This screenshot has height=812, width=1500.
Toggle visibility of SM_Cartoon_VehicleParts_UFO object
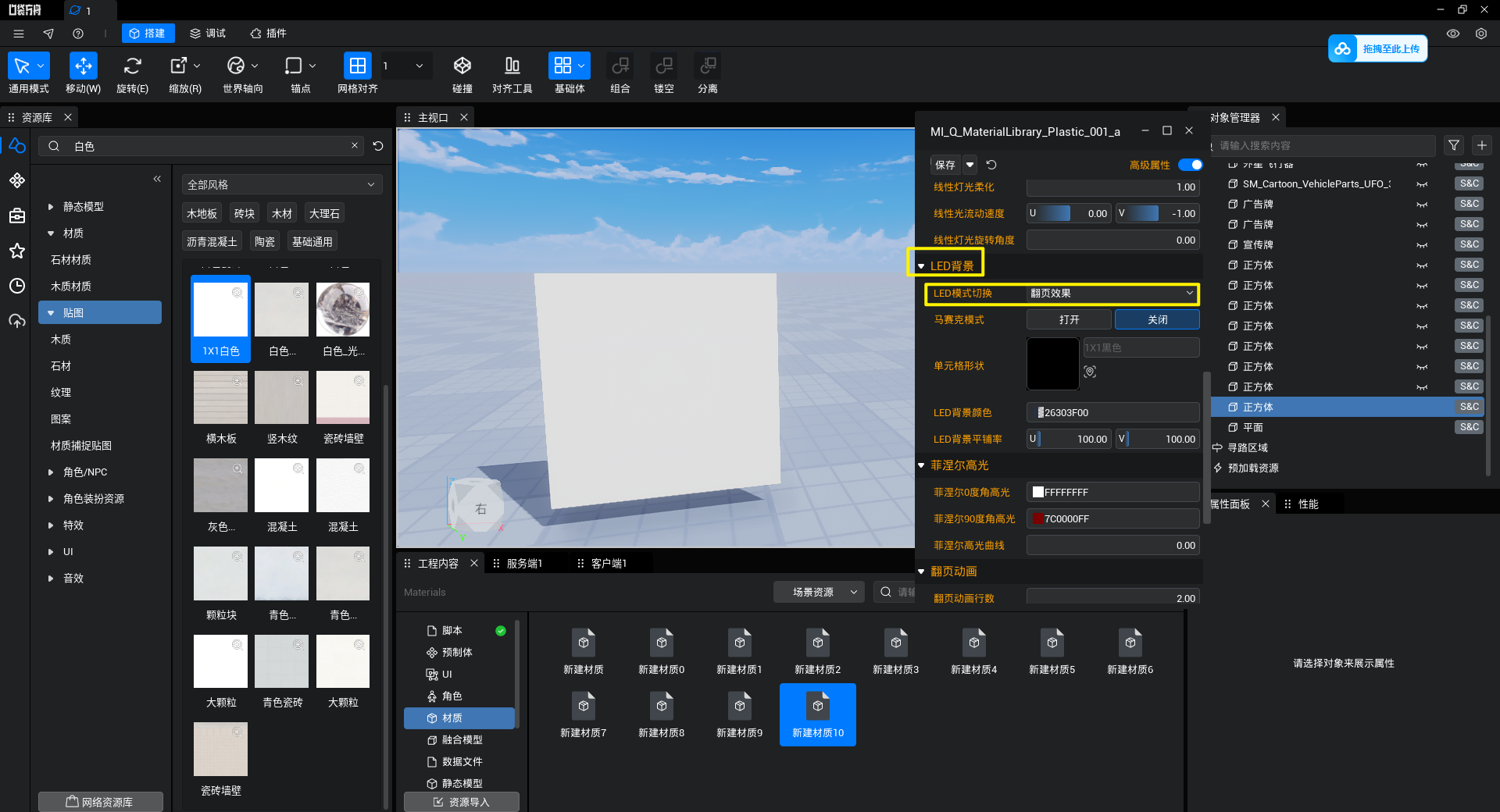tap(1422, 184)
